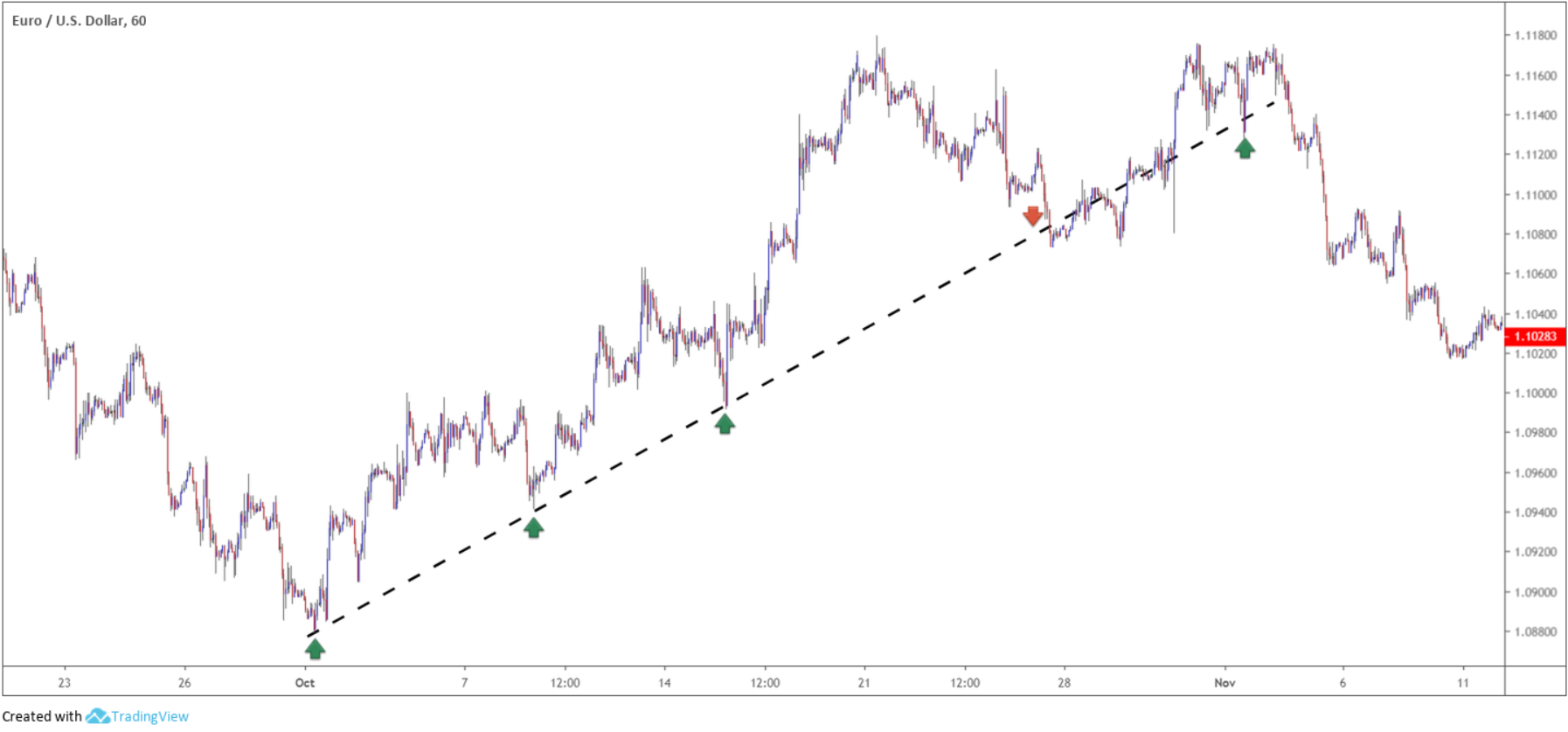Click the 1.10800 price axis label
Screen dimensions: 1568x732
(x=1536, y=234)
